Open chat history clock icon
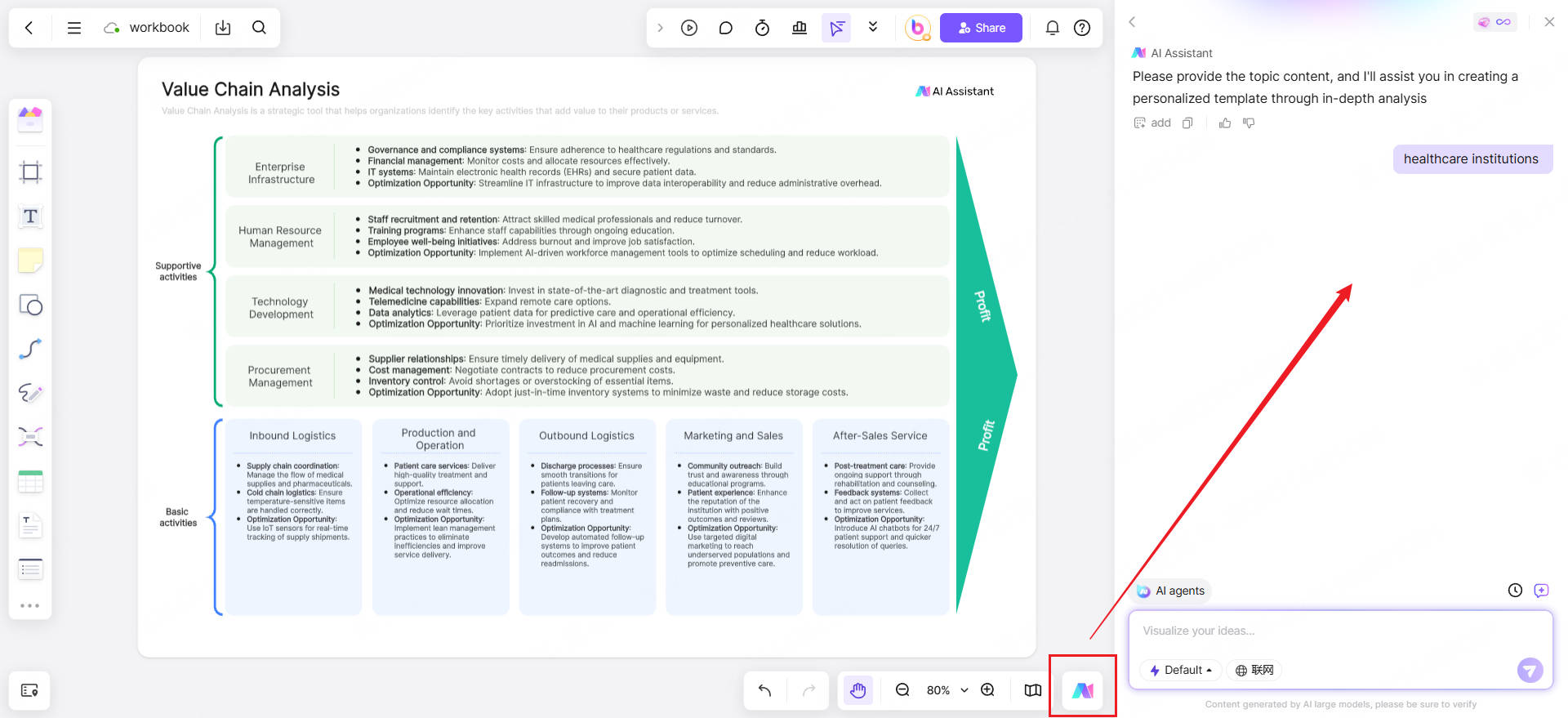 1515,590
